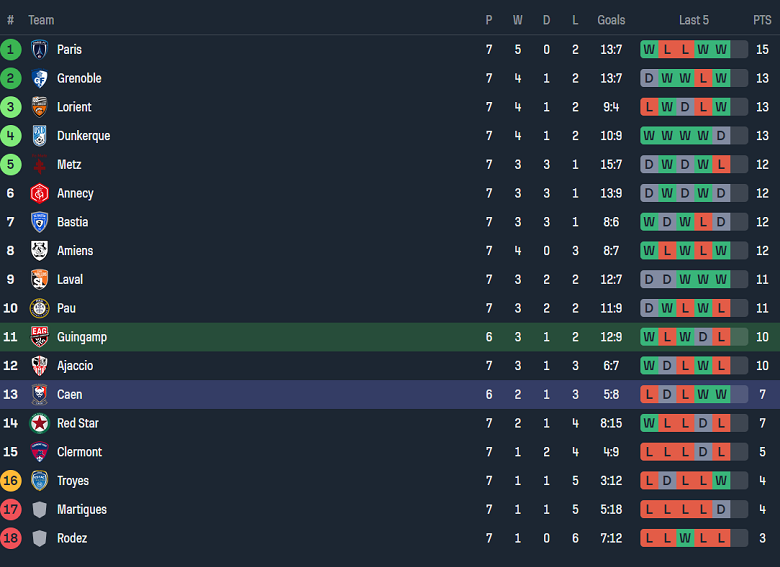Click the Grenoble team logo

click(40, 79)
